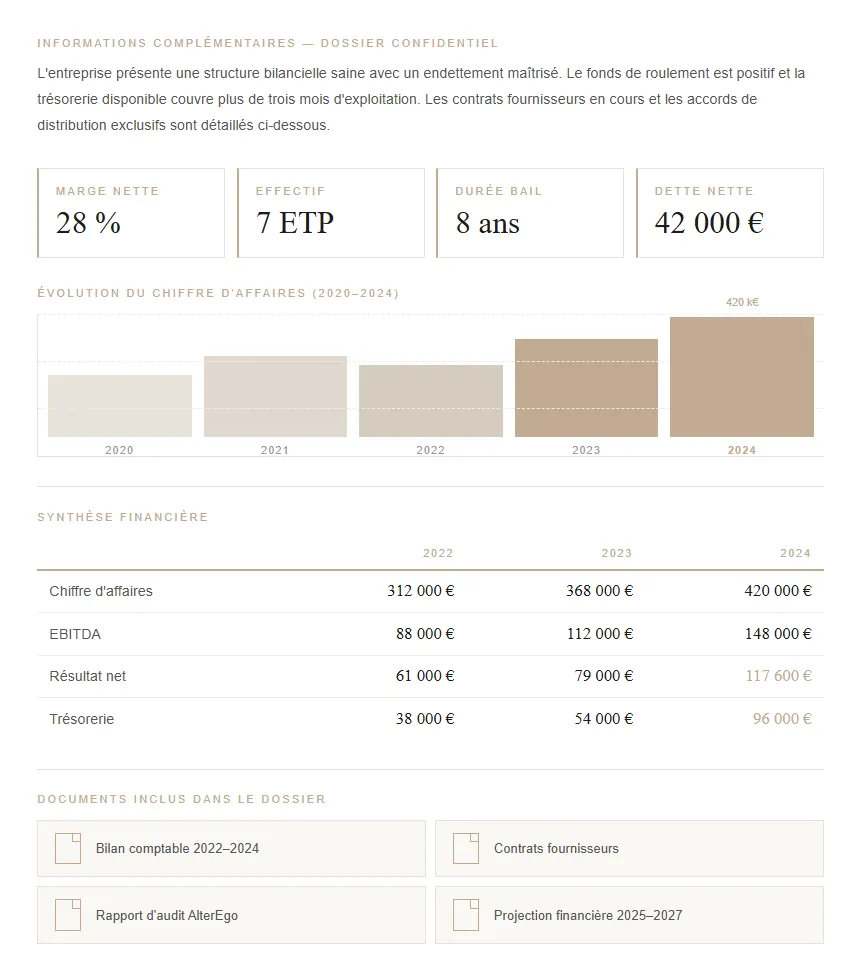
Task: Select the 2024 bar in revenue chart
Action: point(741,377)
